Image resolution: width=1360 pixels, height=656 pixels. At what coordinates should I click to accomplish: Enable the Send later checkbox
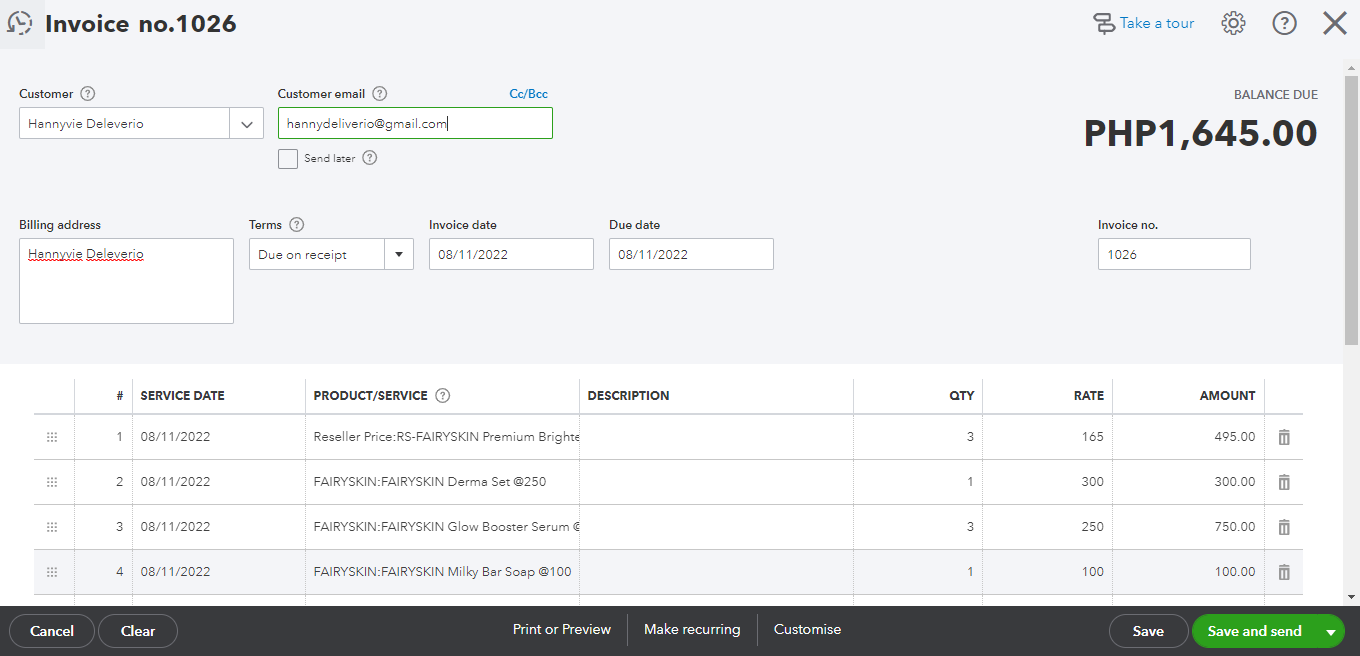[288, 158]
